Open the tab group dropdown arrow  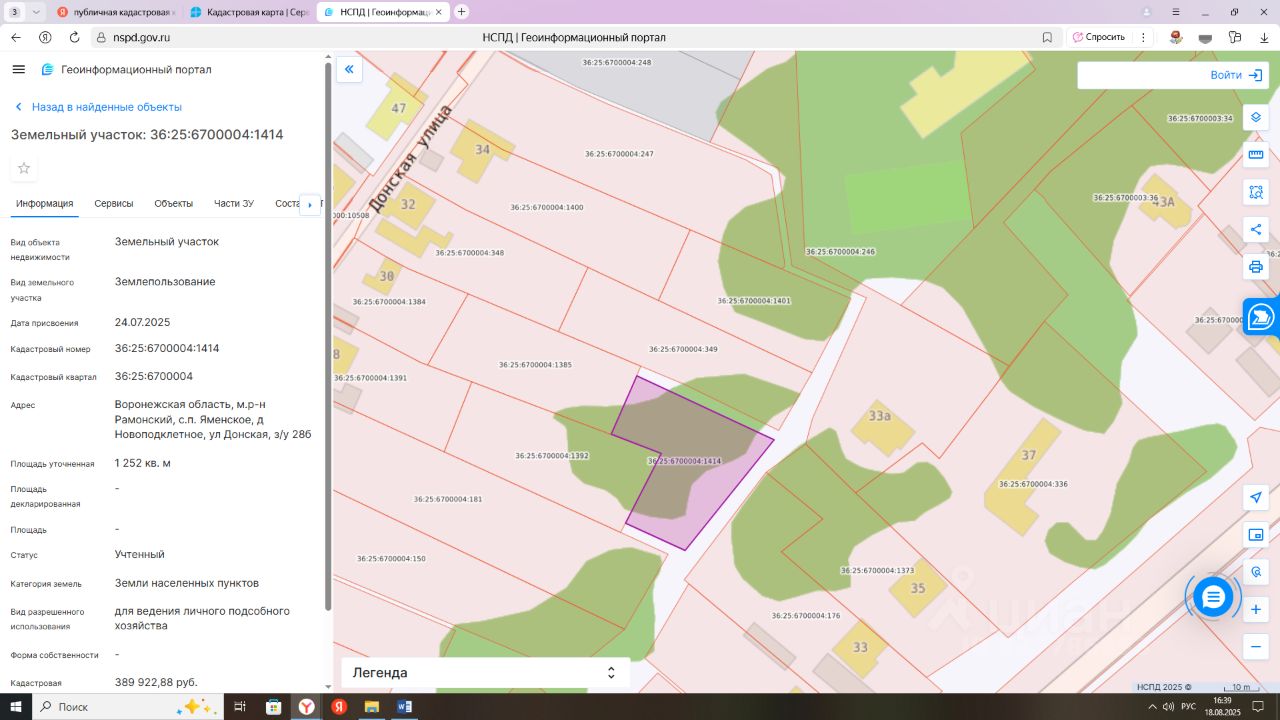coord(36,12)
